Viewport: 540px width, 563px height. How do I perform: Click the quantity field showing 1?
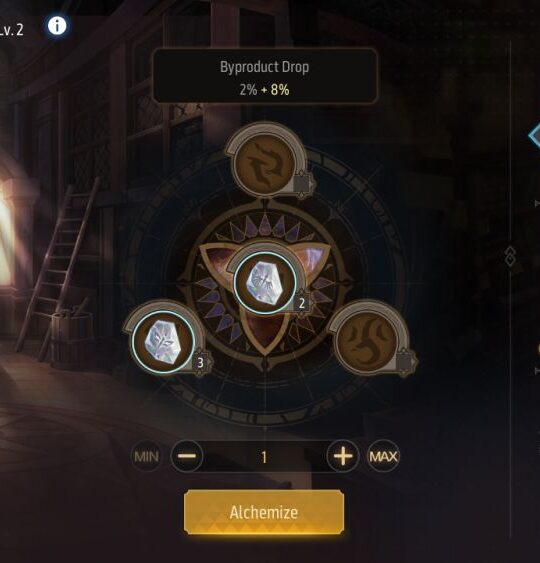[265, 457]
